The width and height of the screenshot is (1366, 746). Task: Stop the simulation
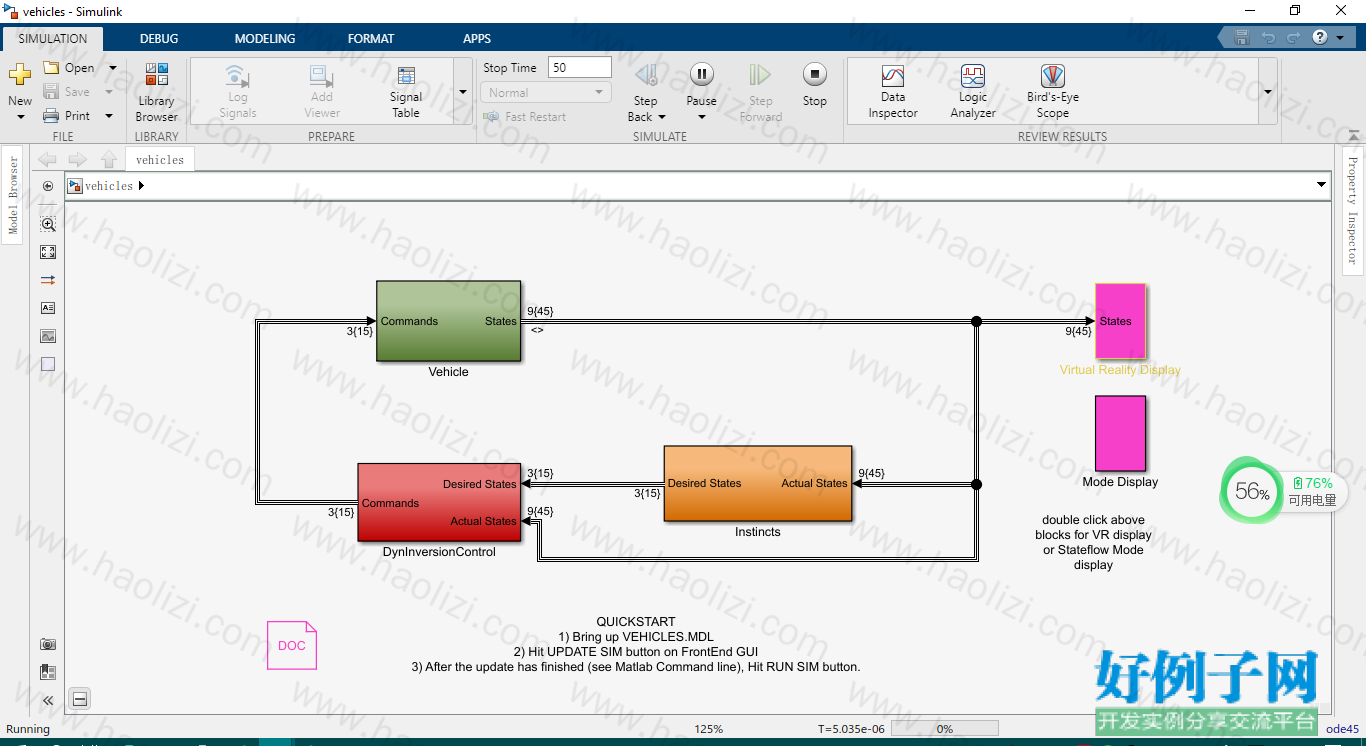click(x=815, y=74)
